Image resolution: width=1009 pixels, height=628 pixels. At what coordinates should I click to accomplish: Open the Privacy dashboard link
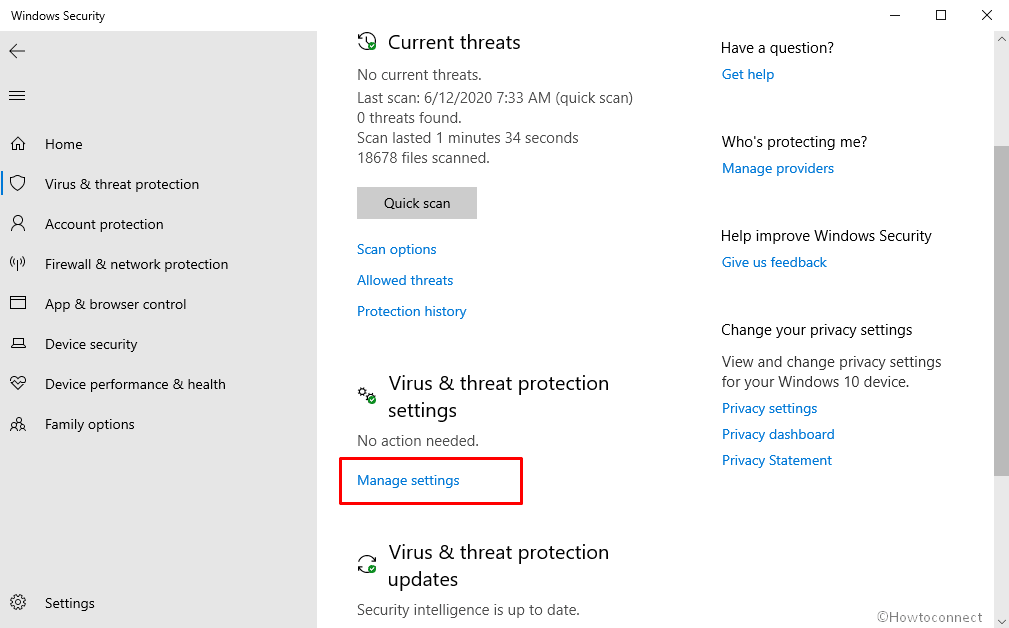point(778,434)
